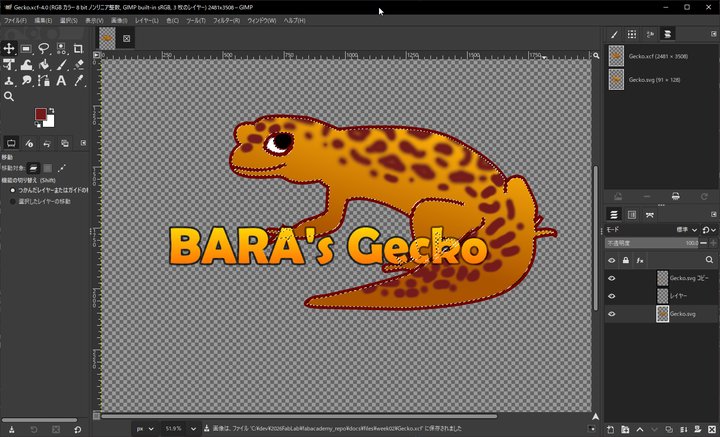This screenshot has width=720, height=437.
Task: Open the right dock tab configuration menu
Action: 714,34
